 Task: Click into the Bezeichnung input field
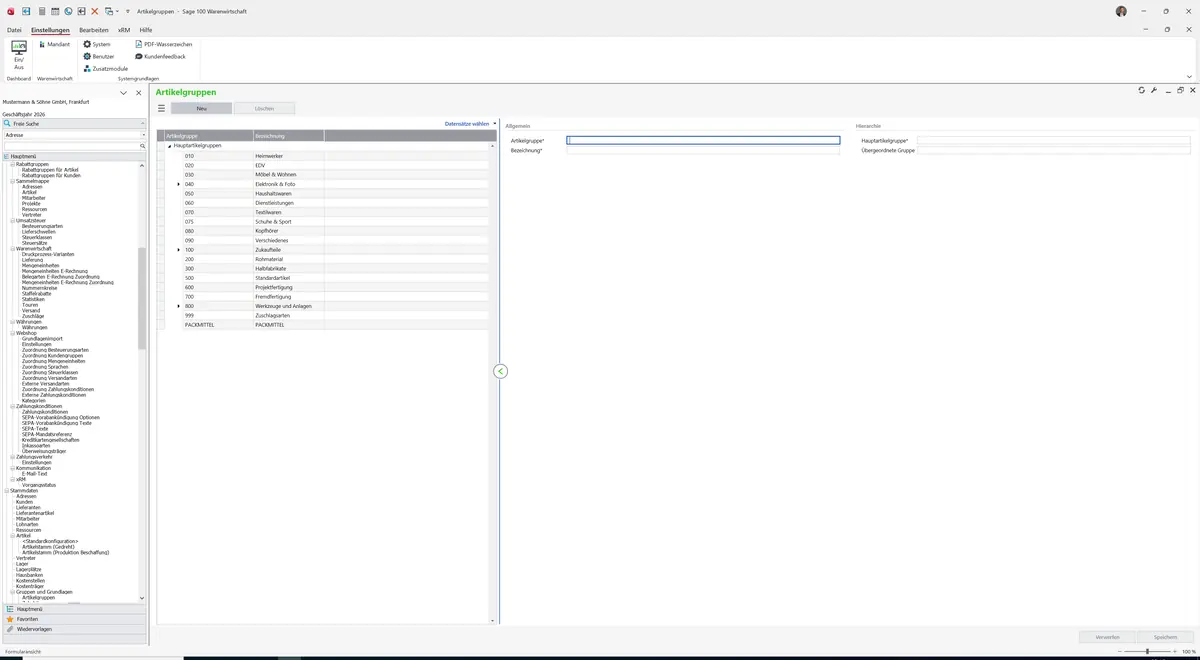703,150
